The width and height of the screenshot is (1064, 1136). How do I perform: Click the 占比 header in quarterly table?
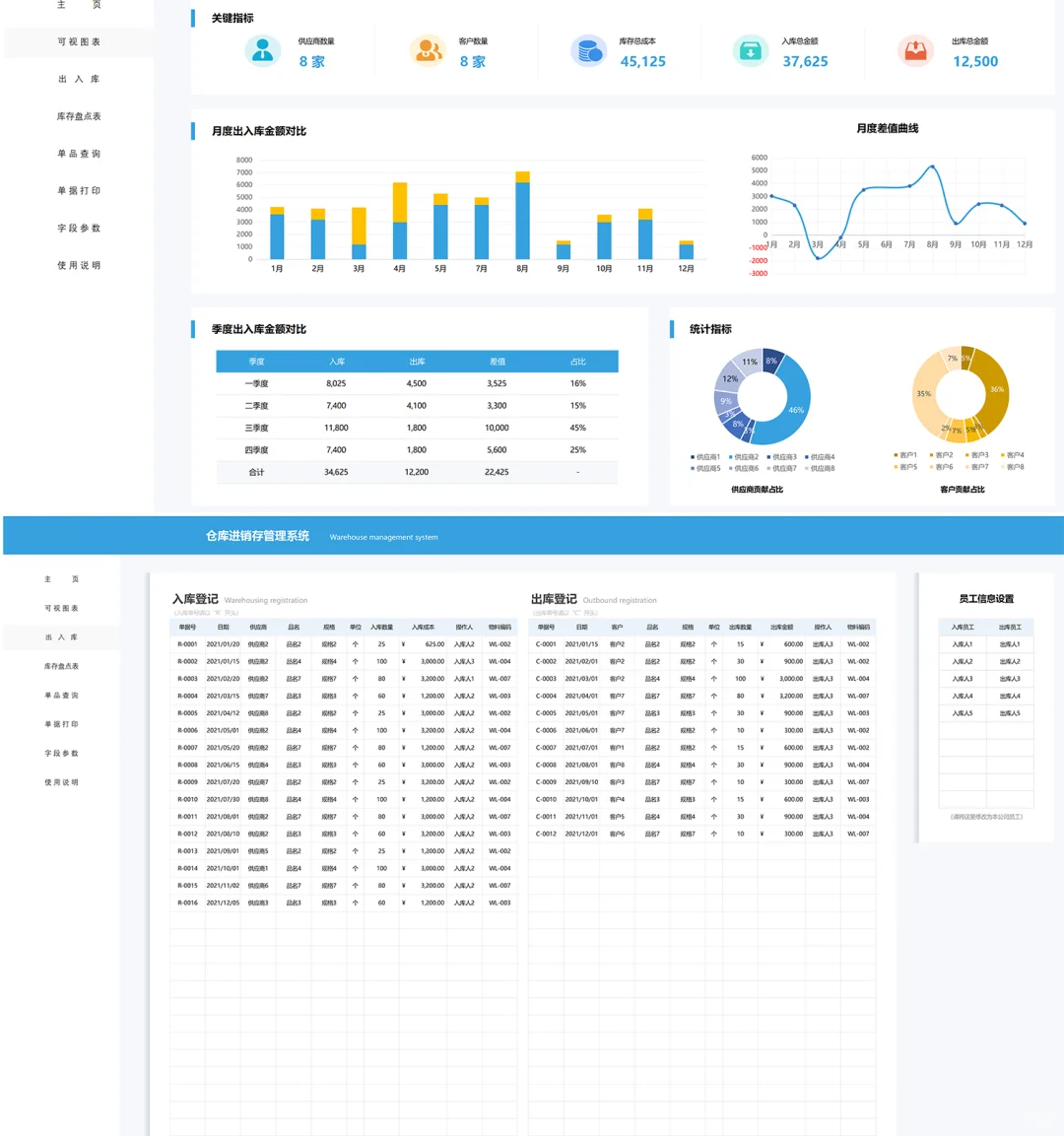pos(577,362)
